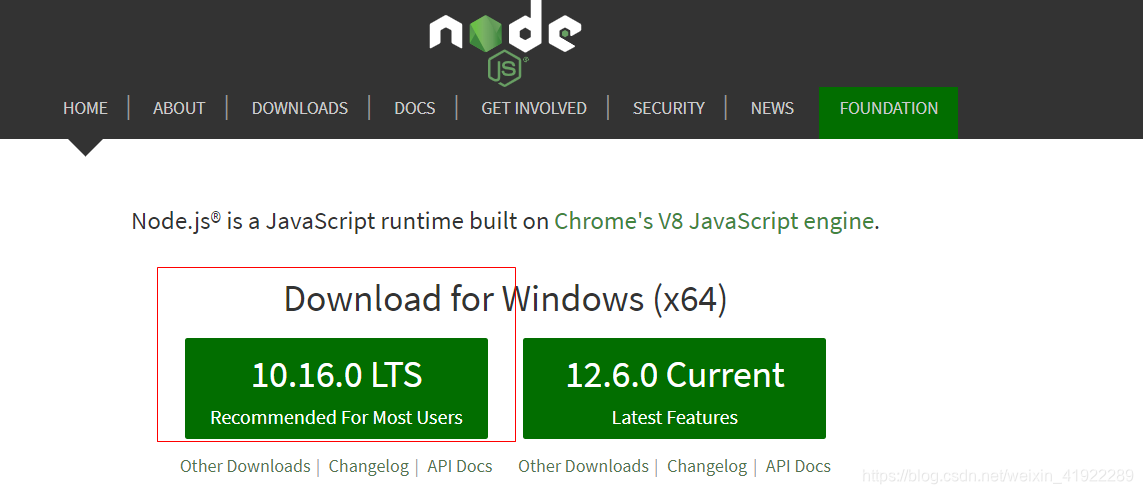Open the green FOUNDATION tab
Image resolution: width=1143 pixels, height=494 pixels.
coord(889,112)
